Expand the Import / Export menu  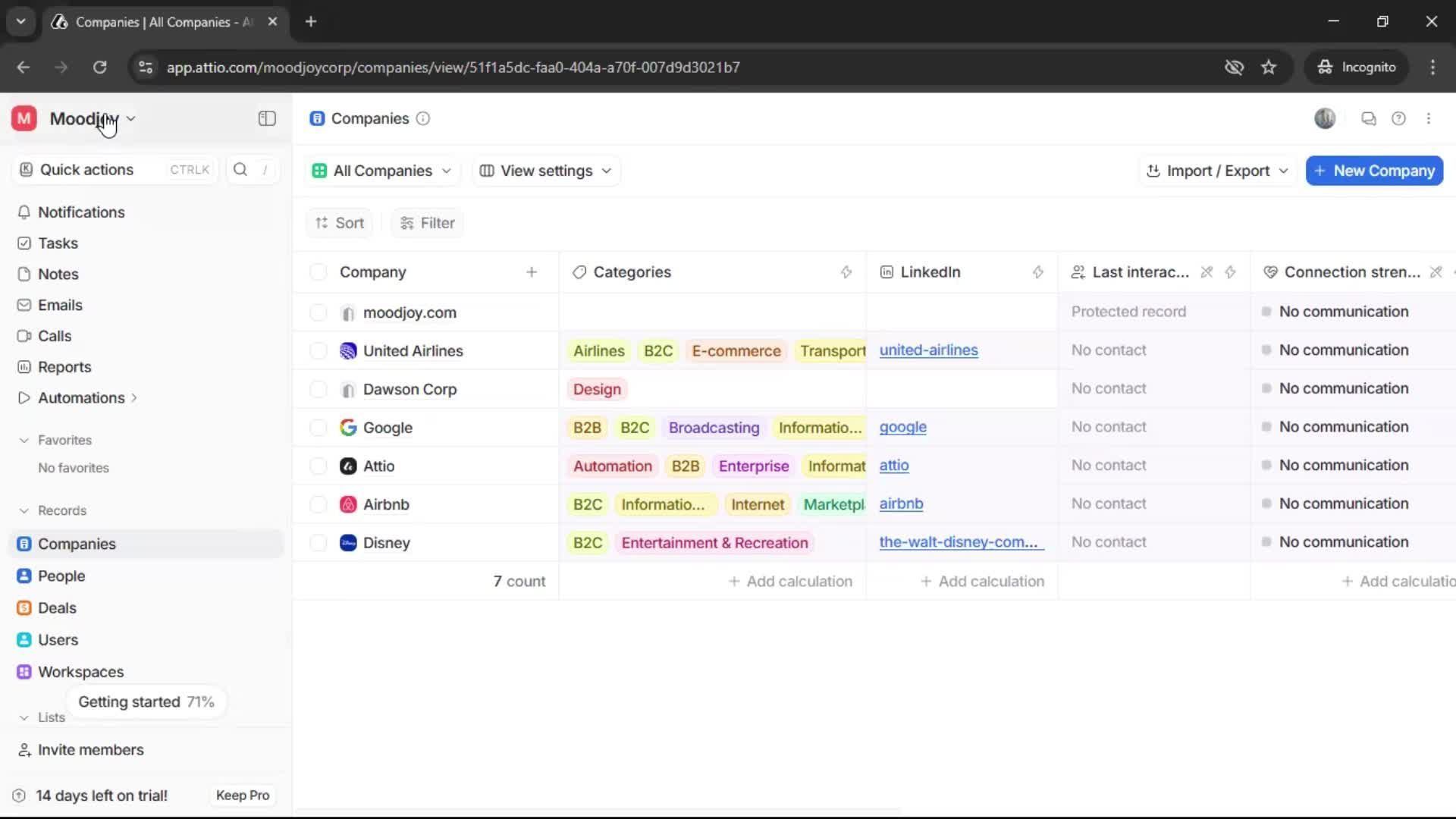pos(1217,171)
